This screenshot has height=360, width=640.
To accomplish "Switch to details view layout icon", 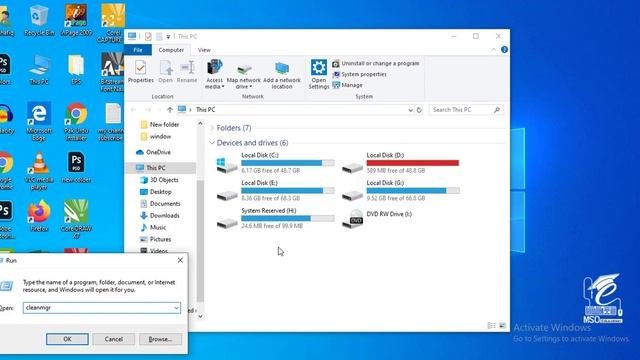I will [x=492, y=325].
